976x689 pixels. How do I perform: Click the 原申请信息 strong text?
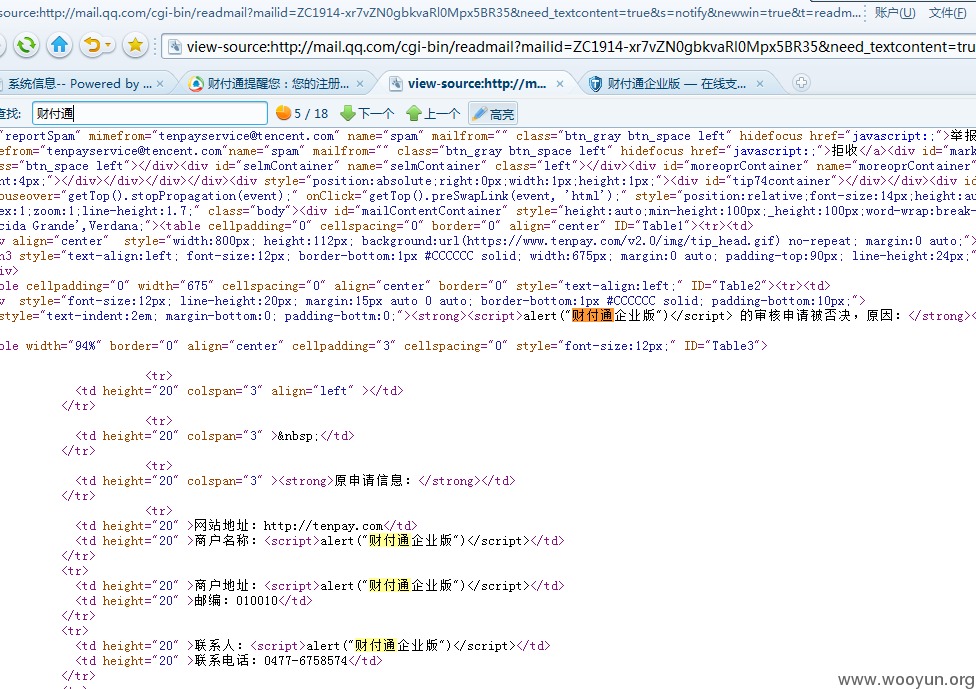tap(373, 480)
